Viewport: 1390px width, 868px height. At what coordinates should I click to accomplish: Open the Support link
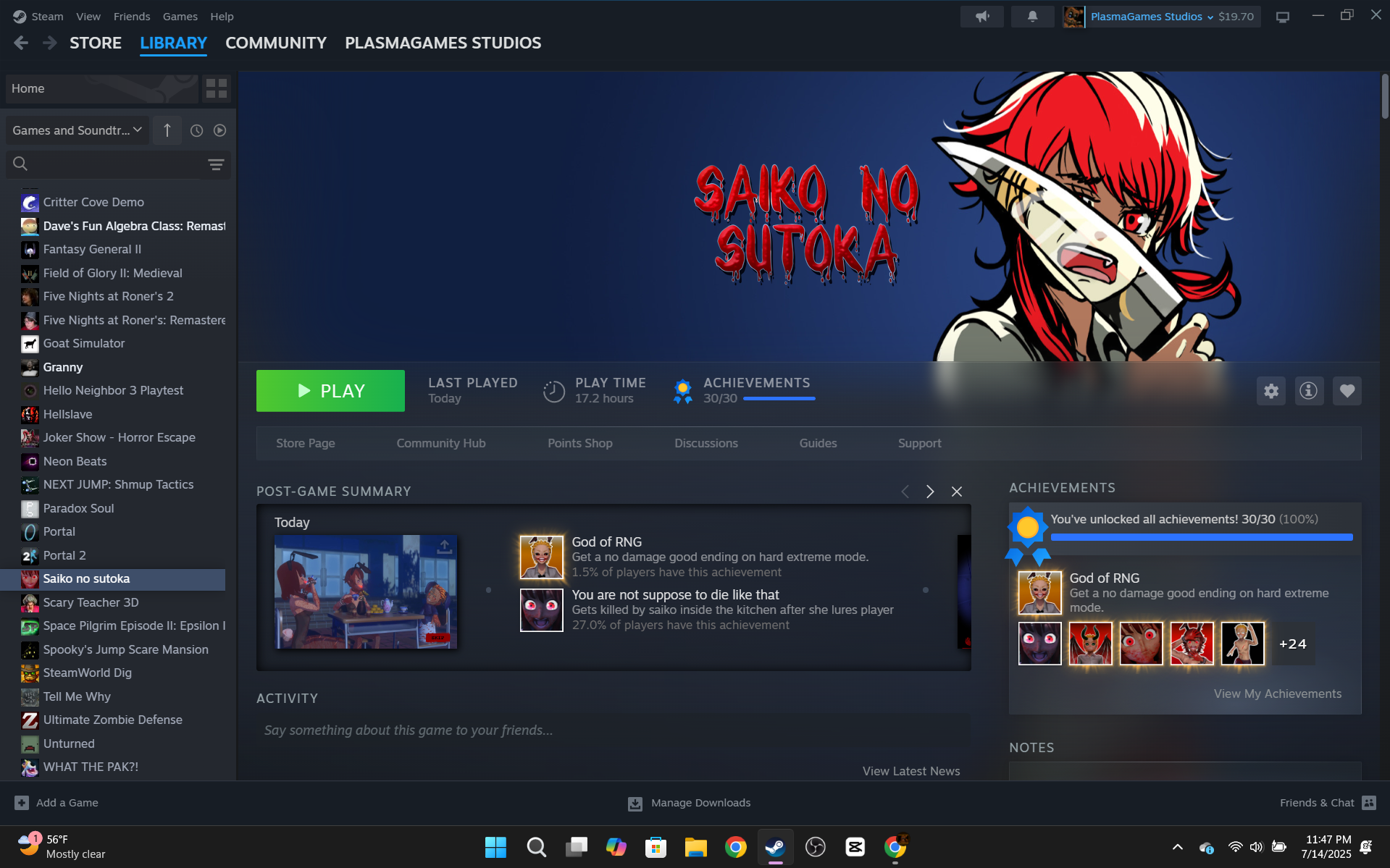coord(919,443)
